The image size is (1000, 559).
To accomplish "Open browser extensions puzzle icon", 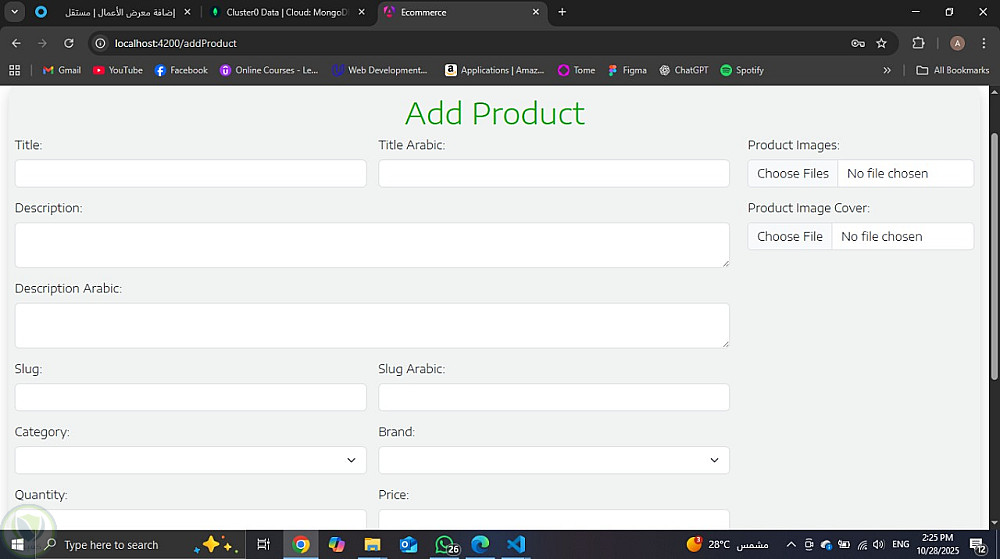I will (x=918, y=43).
